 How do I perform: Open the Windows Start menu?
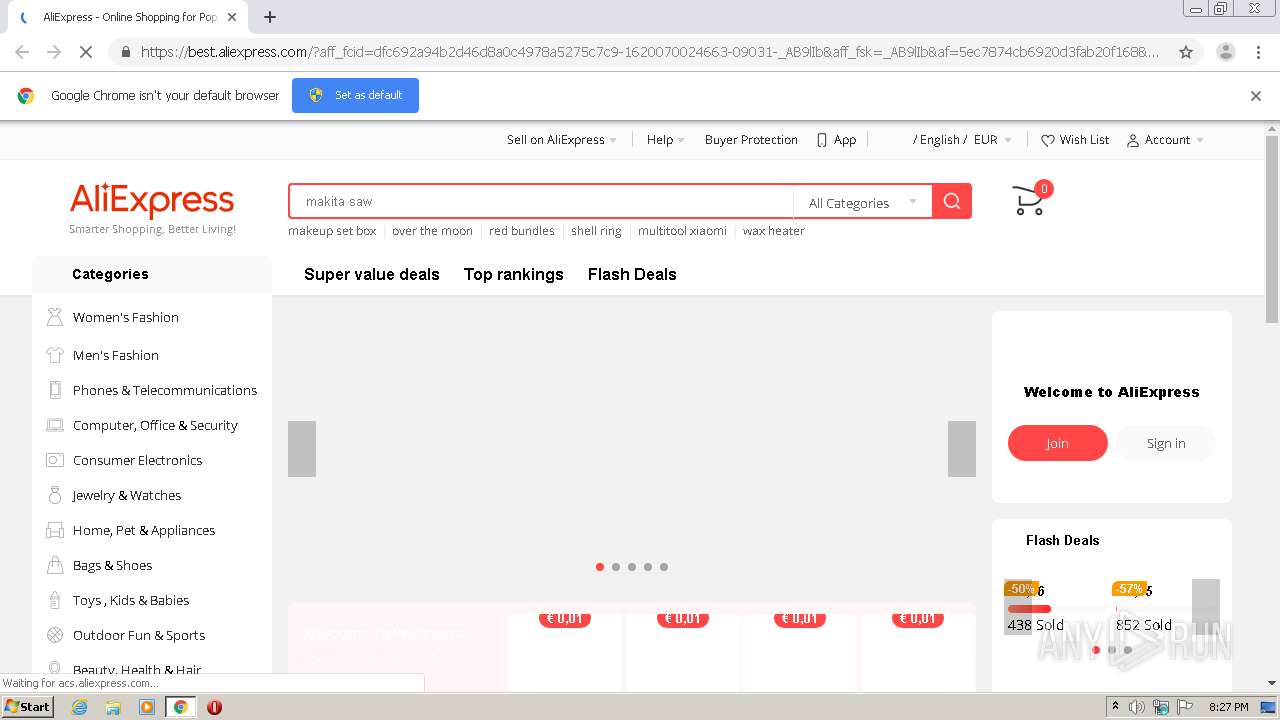click(28, 707)
